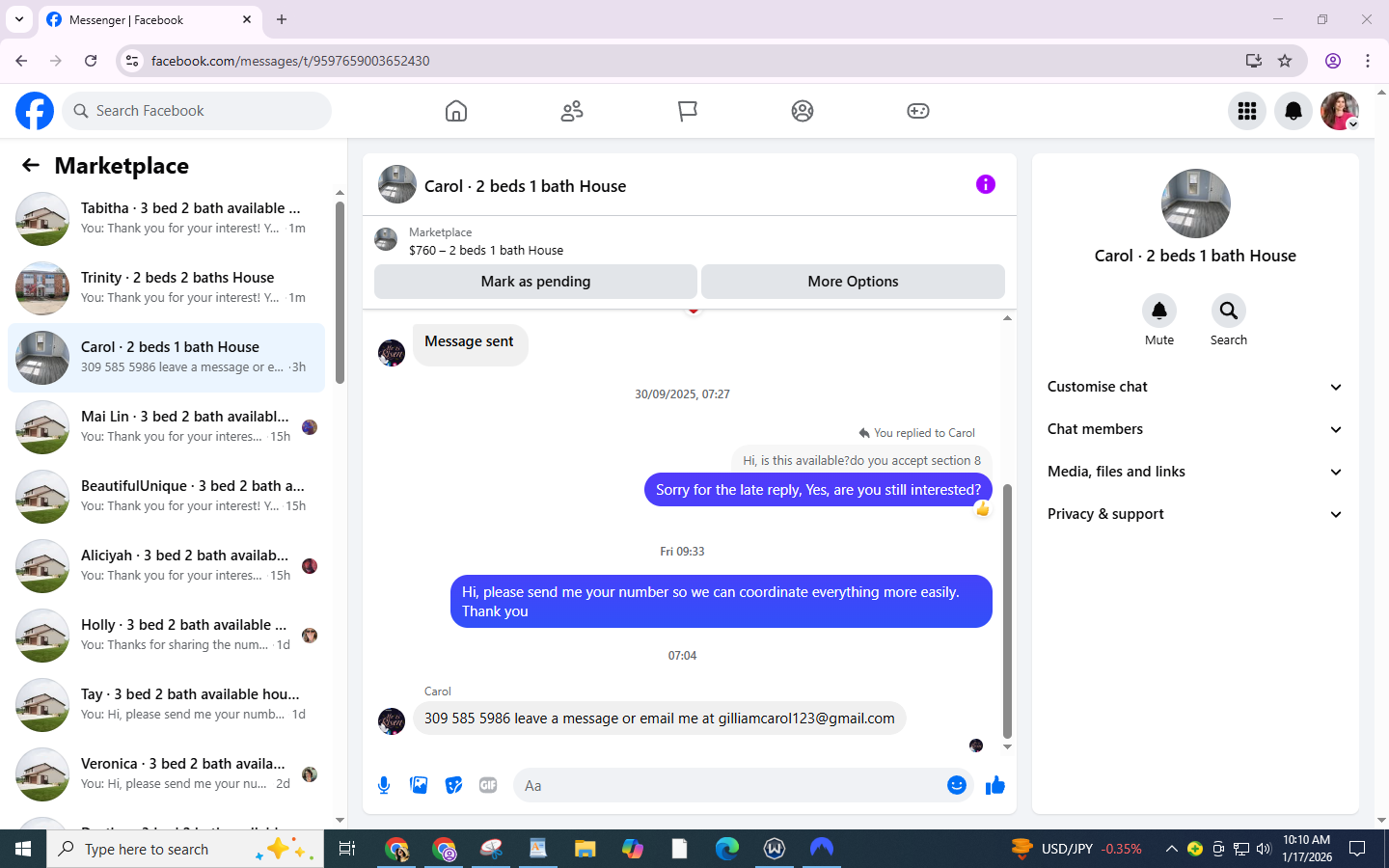Open the $760 – 2 beds 1 bath House listing

coord(486,250)
